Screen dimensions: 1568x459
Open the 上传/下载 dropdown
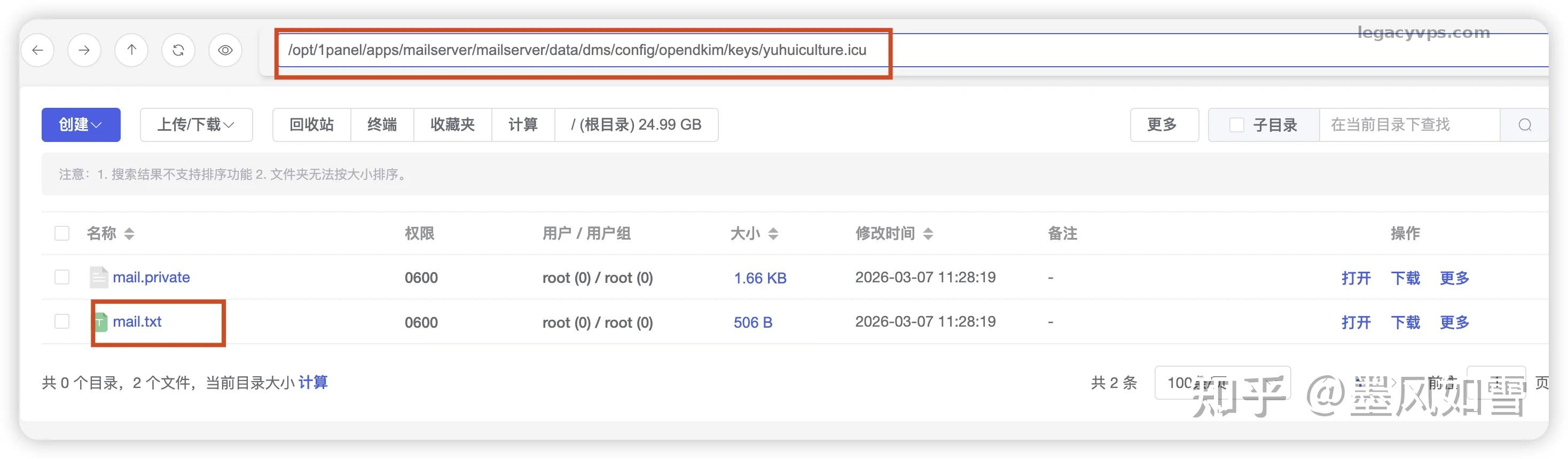coord(197,125)
